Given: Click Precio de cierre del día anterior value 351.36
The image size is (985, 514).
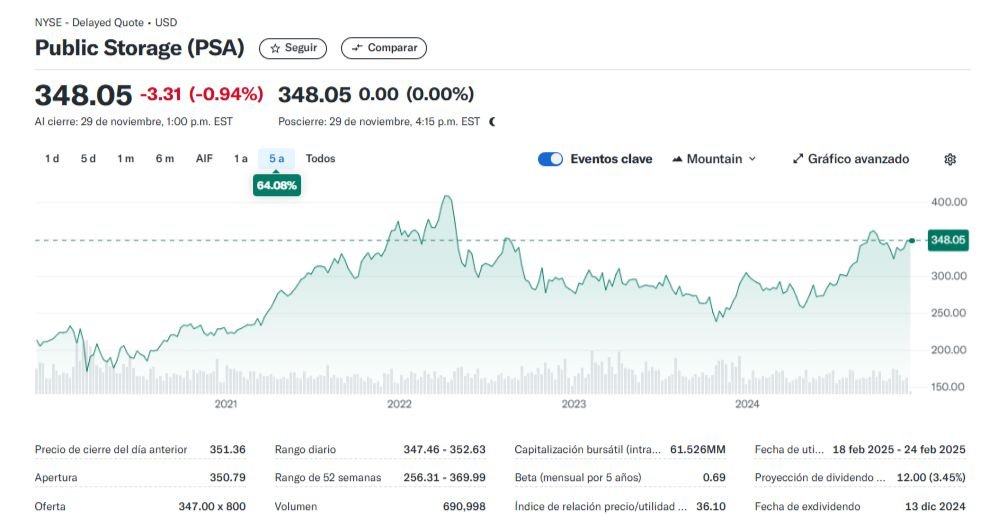Looking at the screenshot, I should [227, 450].
